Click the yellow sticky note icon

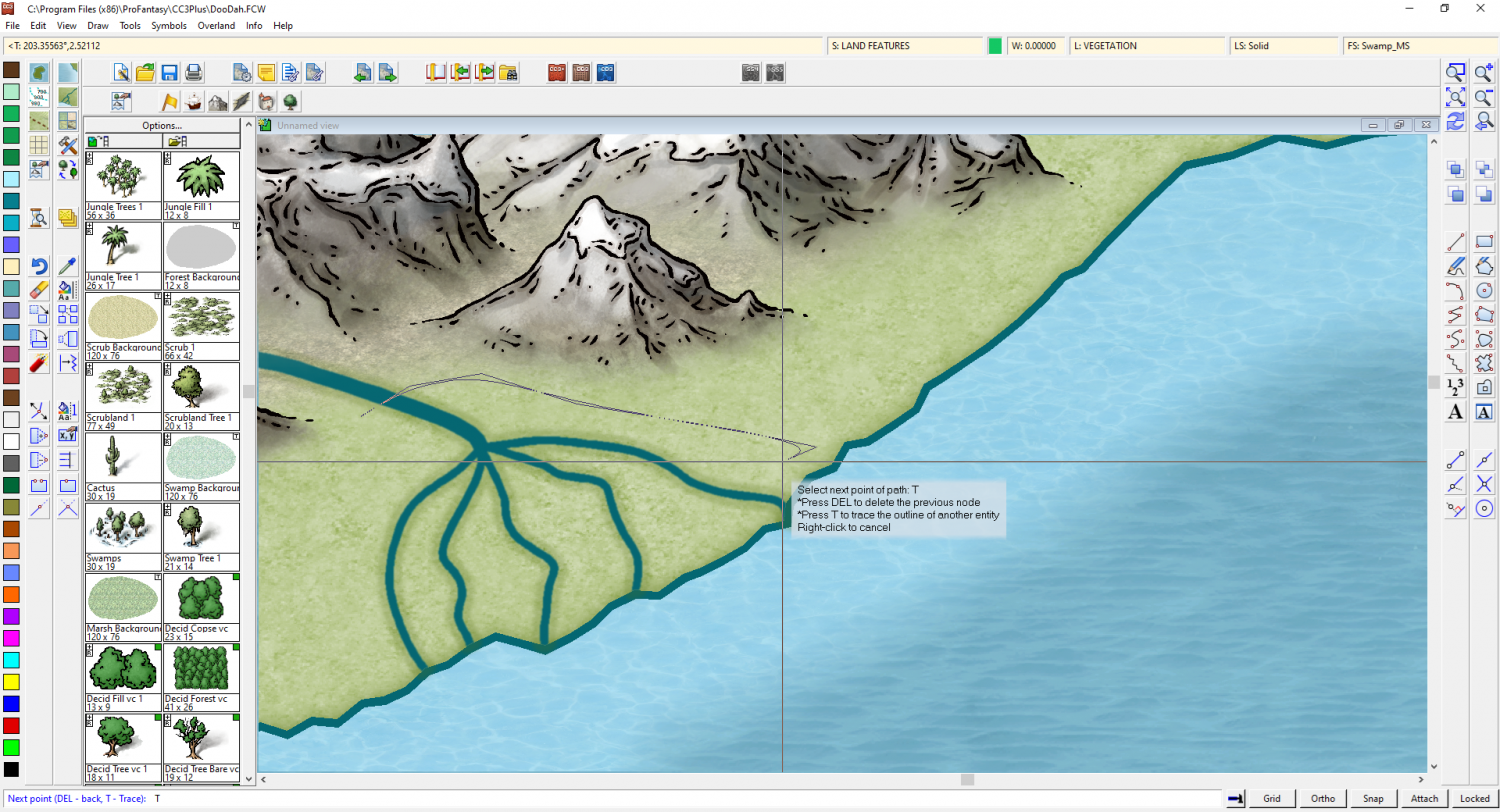click(266, 72)
